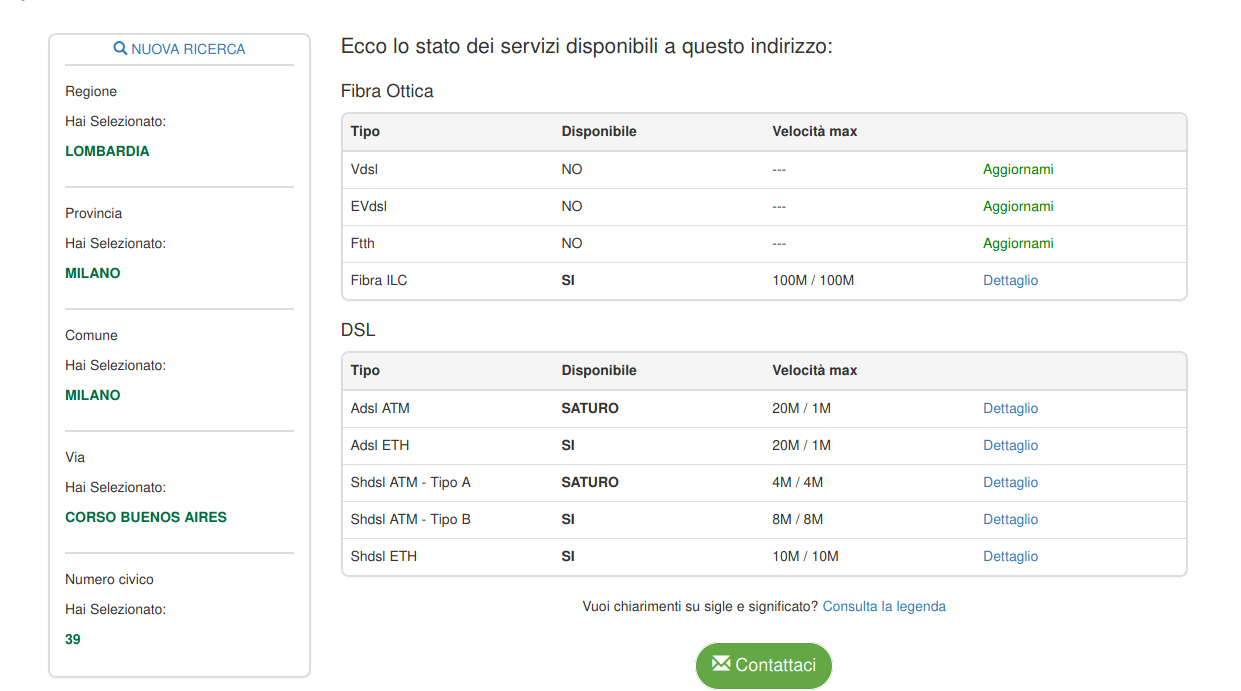Click the envelope icon on Contattaci button
The height and width of the screenshot is (691, 1241).
[721, 664]
